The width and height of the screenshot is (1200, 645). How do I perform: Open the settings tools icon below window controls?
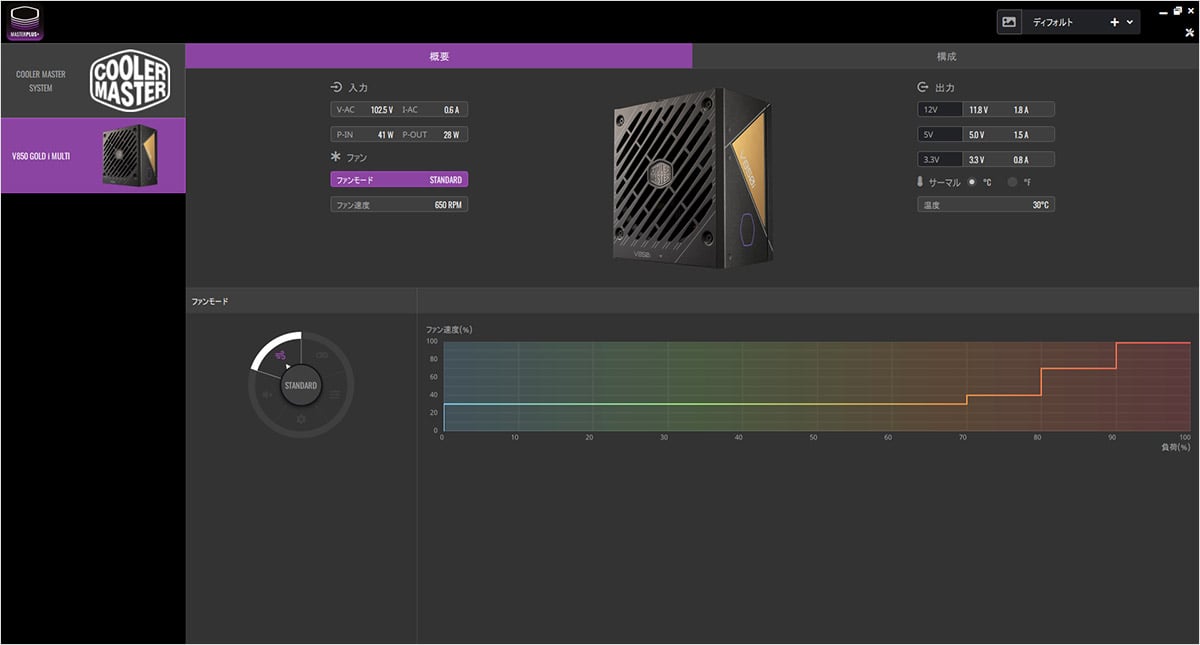coord(1189,32)
